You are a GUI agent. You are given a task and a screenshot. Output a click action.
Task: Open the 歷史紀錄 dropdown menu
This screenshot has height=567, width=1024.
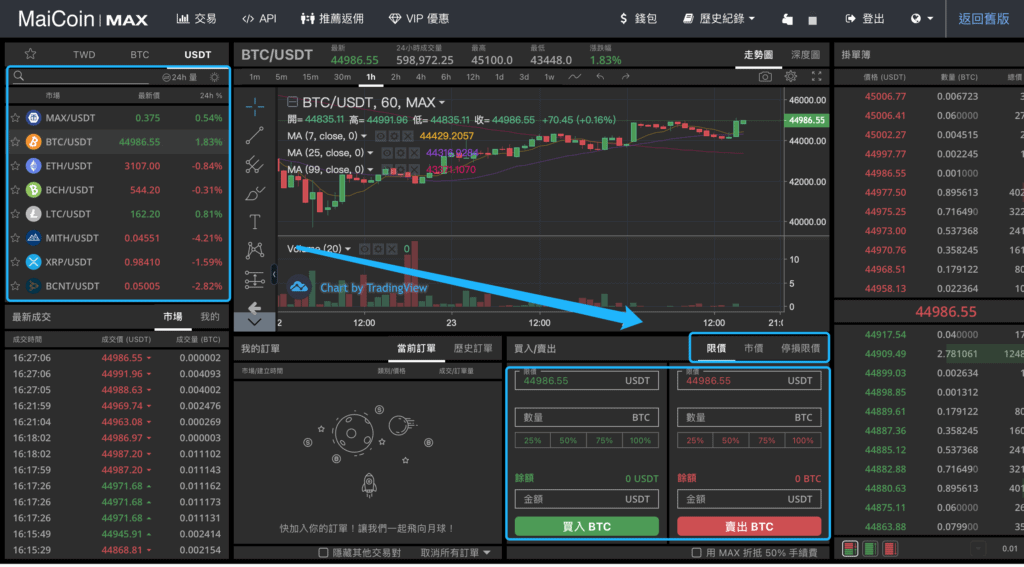click(718, 19)
